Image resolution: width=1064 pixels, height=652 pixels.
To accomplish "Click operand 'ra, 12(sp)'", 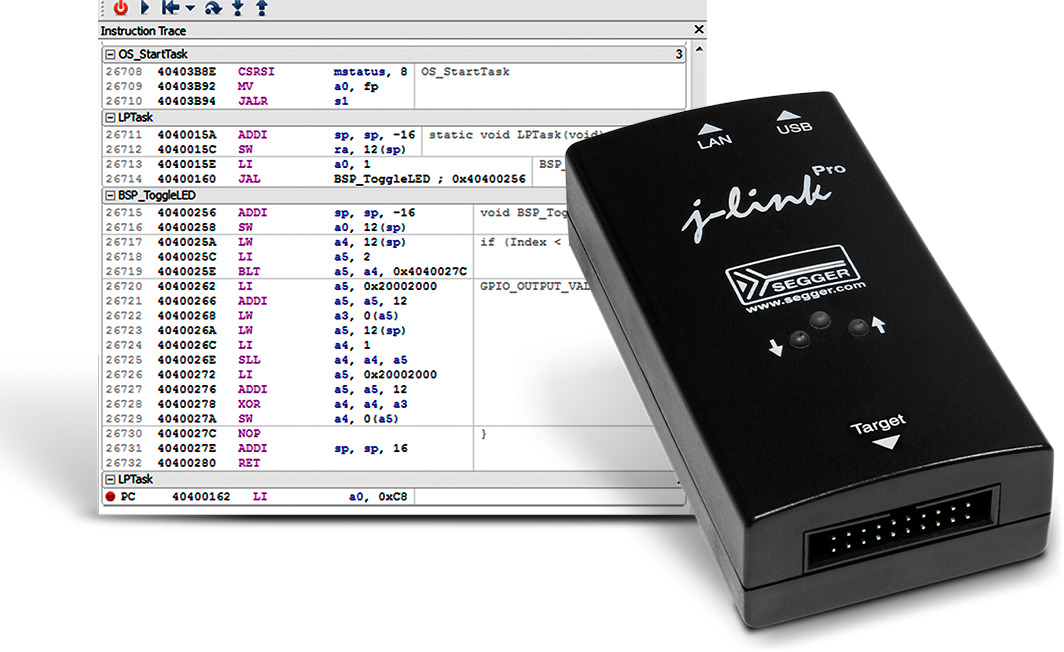I will coord(369,149).
